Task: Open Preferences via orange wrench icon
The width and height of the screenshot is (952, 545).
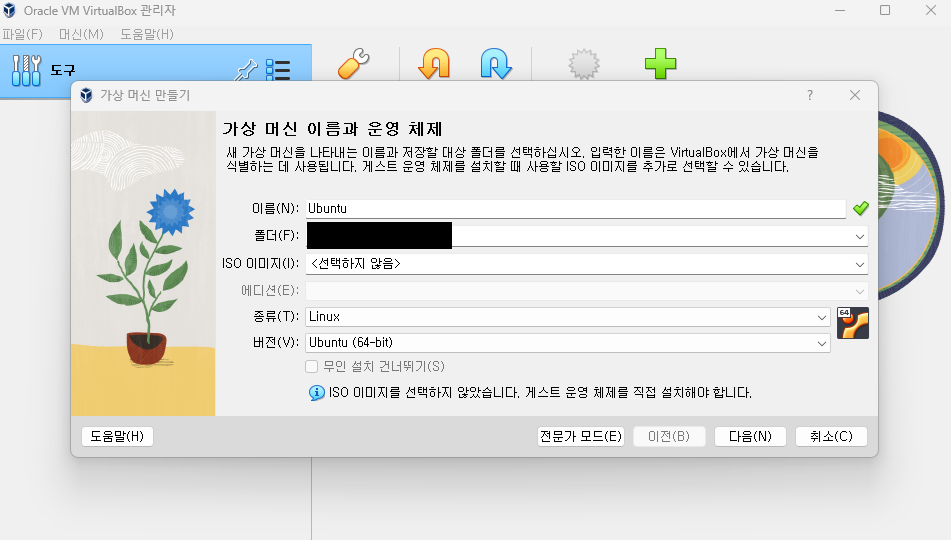Action: click(x=353, y=64)
